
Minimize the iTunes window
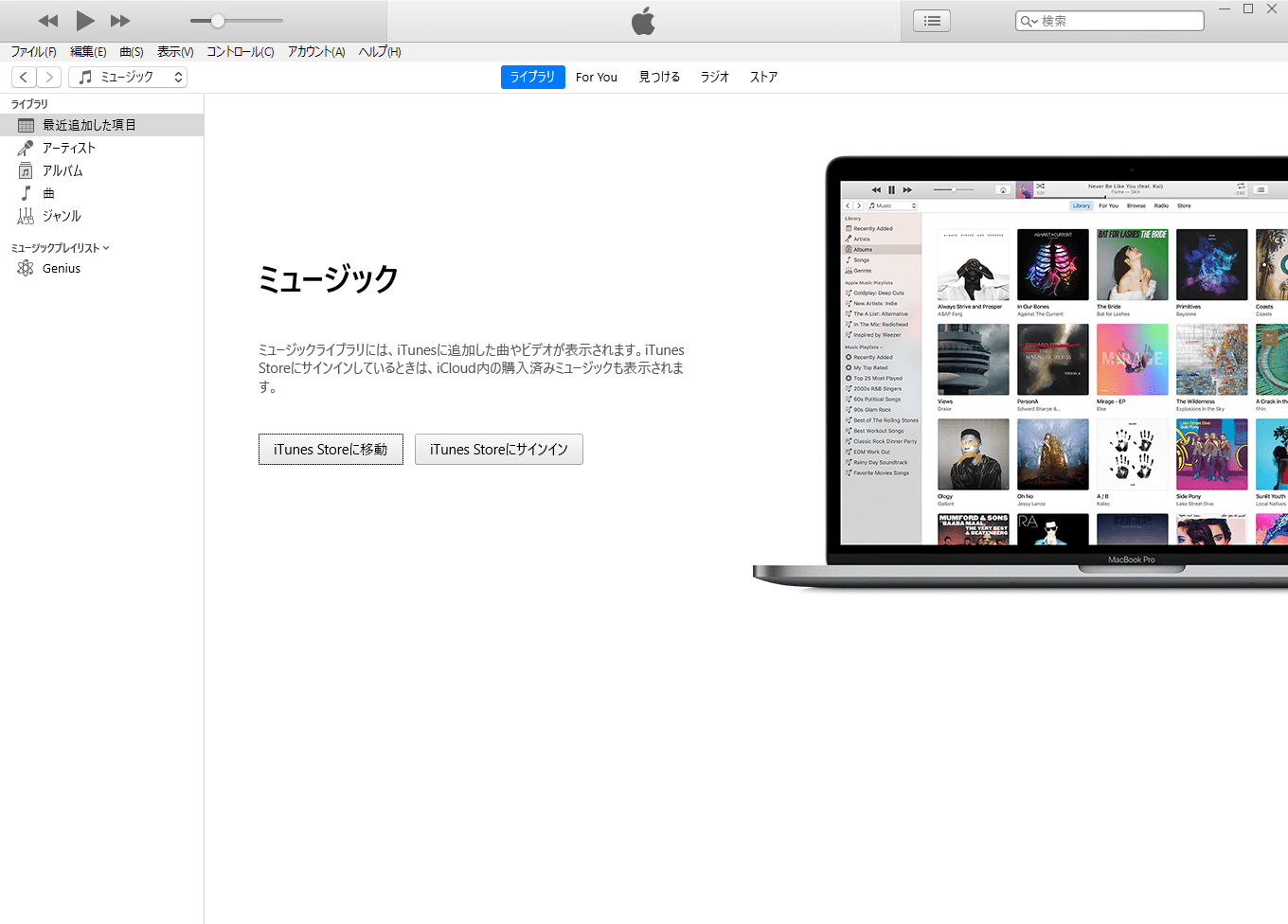tap(1225, 9)
